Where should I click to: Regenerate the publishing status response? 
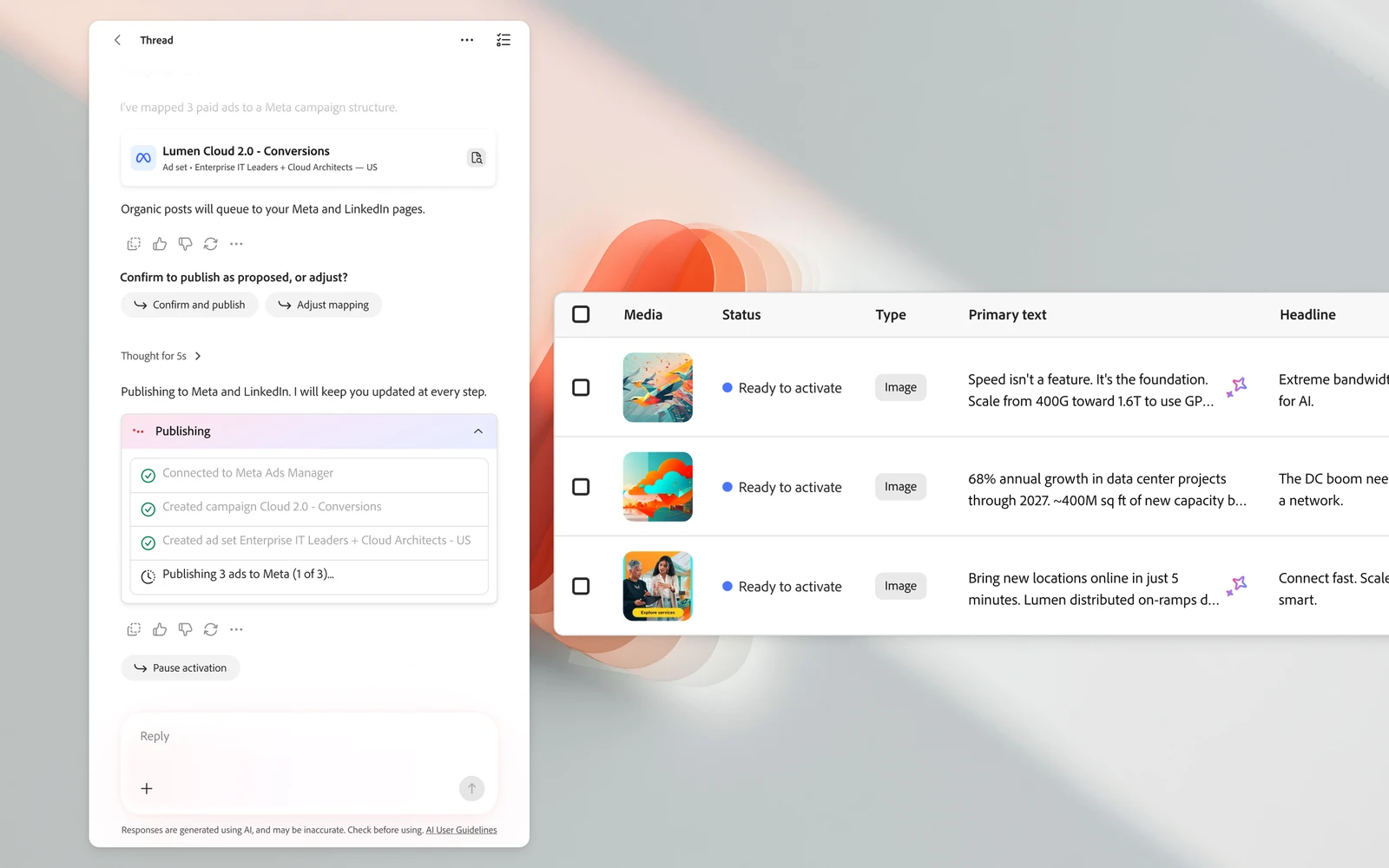coord(211,629)
